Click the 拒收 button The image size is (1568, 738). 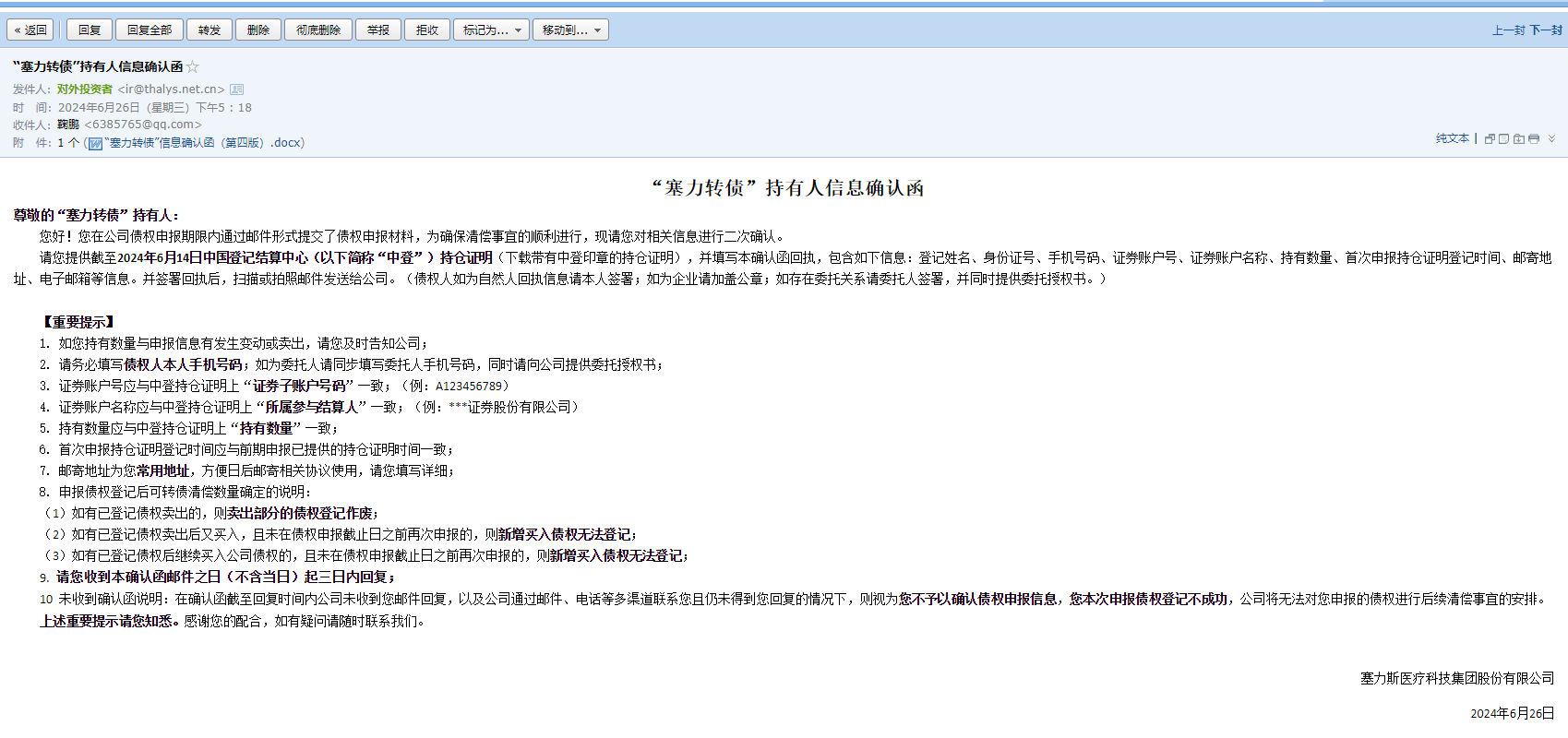coord(427,30)
